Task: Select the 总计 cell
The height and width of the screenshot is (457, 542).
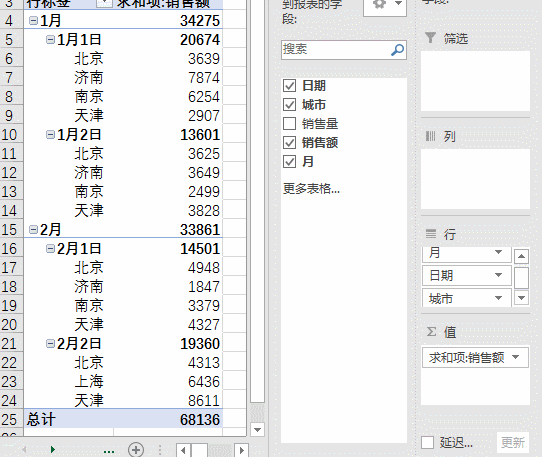Action: click(68, 420)
